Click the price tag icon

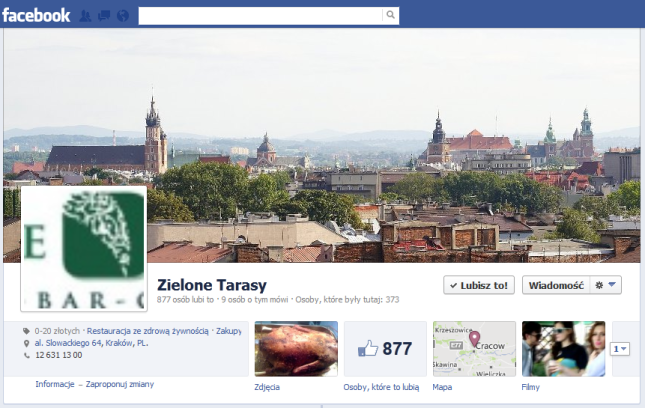(26, 331)
